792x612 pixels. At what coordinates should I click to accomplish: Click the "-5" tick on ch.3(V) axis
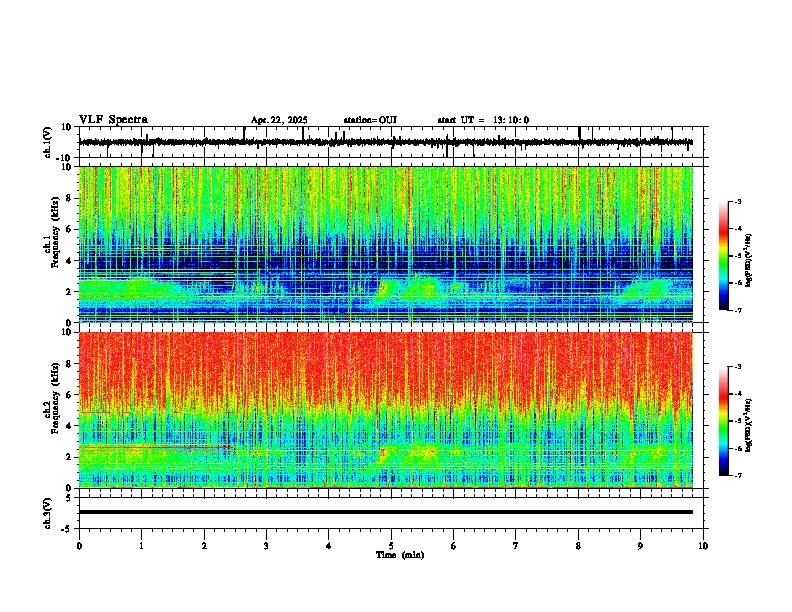[x=68, y=529]
